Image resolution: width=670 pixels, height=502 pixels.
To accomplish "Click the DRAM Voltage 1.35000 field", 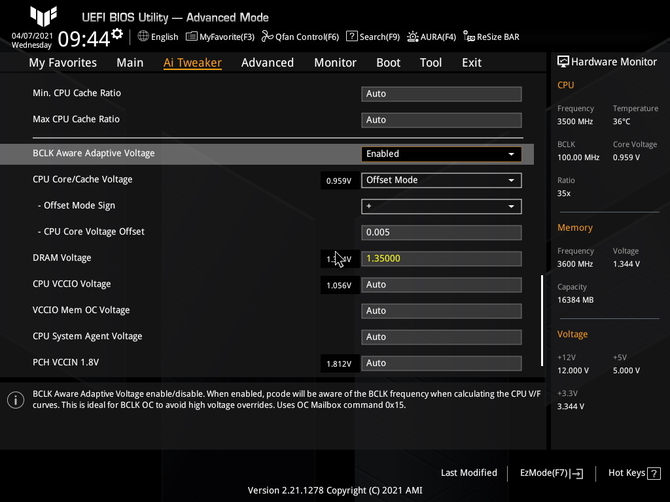I will click(x=441, y=258).
